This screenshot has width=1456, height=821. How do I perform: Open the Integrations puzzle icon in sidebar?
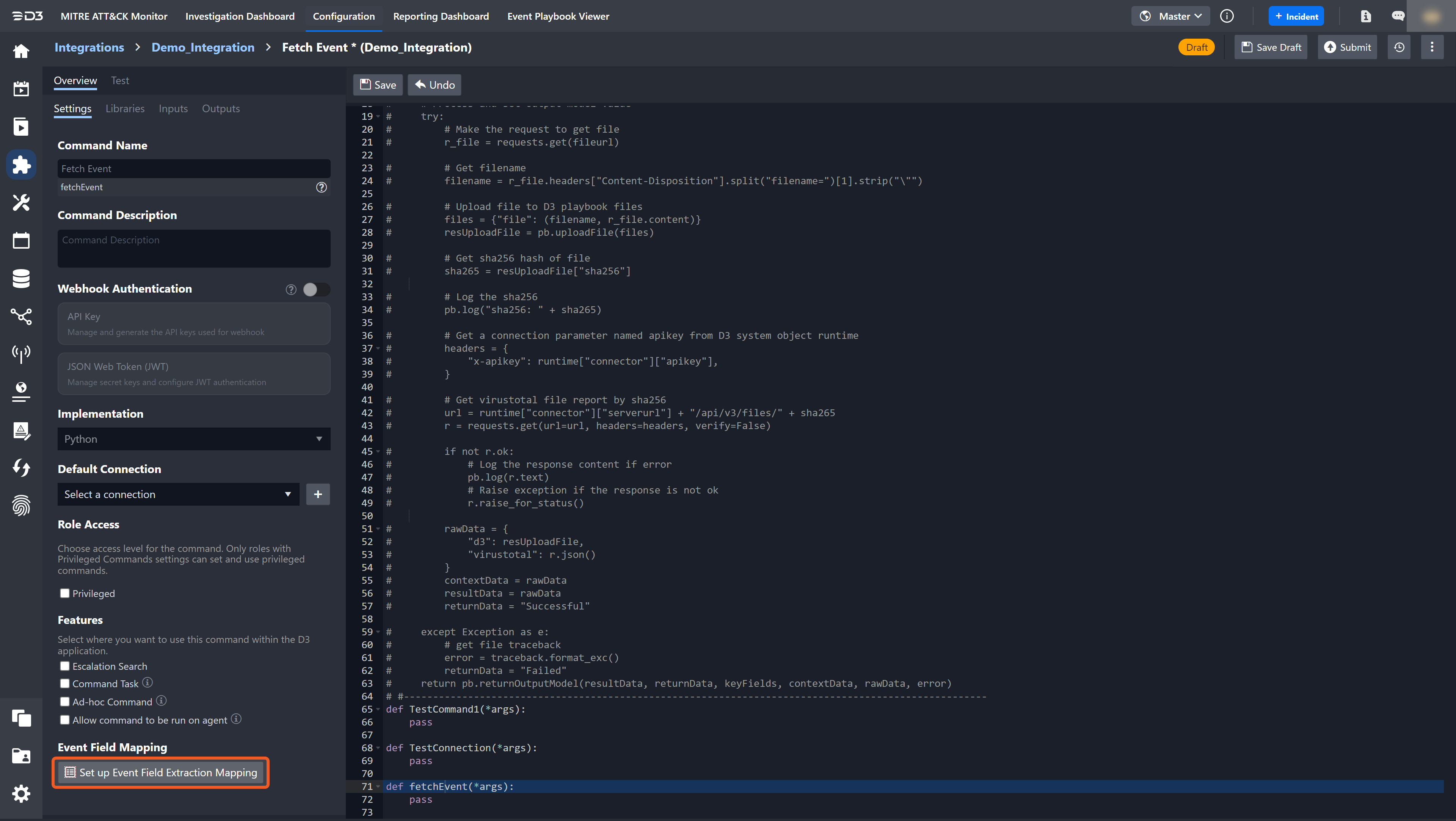(21, 165)
